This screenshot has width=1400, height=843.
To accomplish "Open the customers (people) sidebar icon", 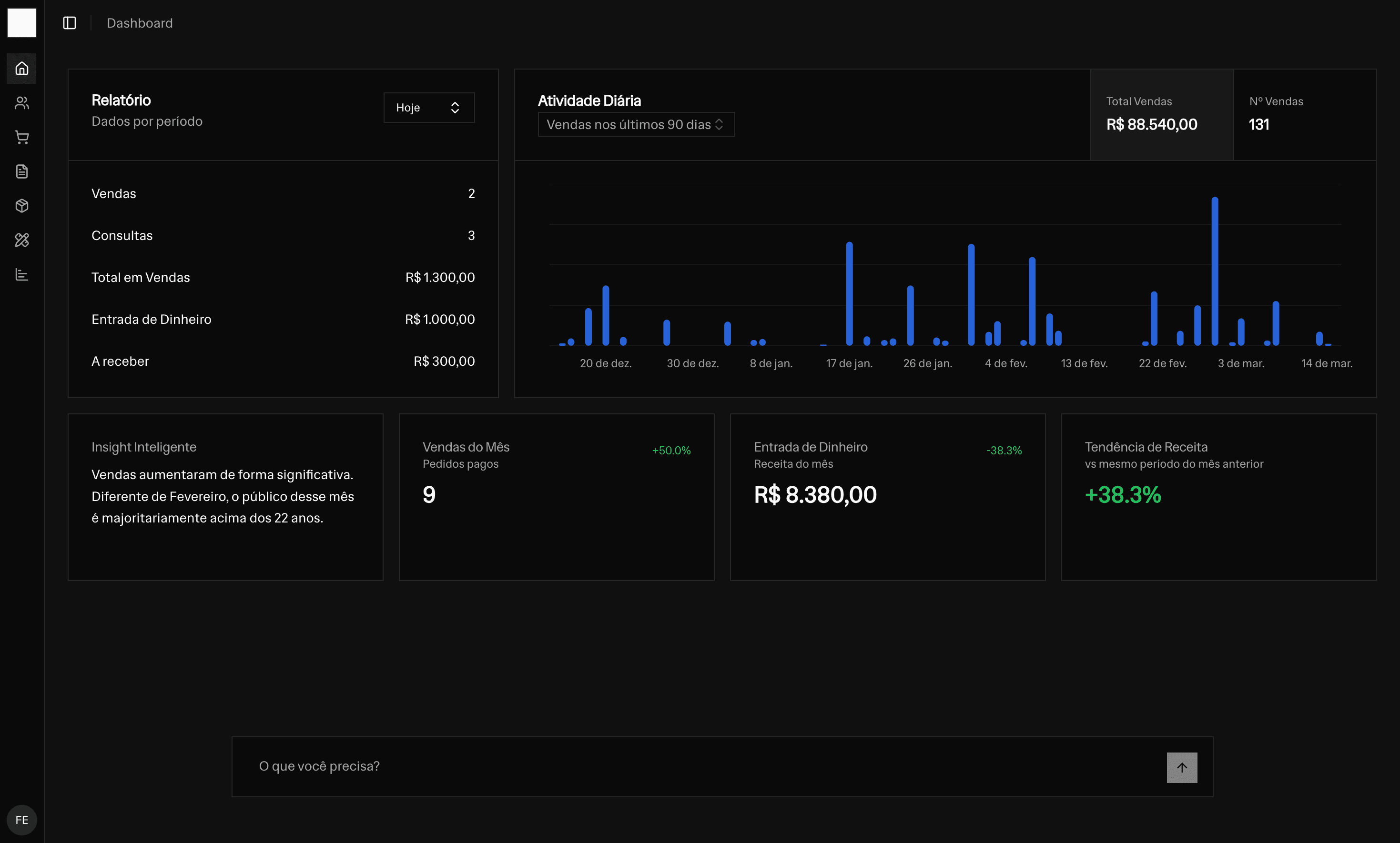I will coord(21,103).
